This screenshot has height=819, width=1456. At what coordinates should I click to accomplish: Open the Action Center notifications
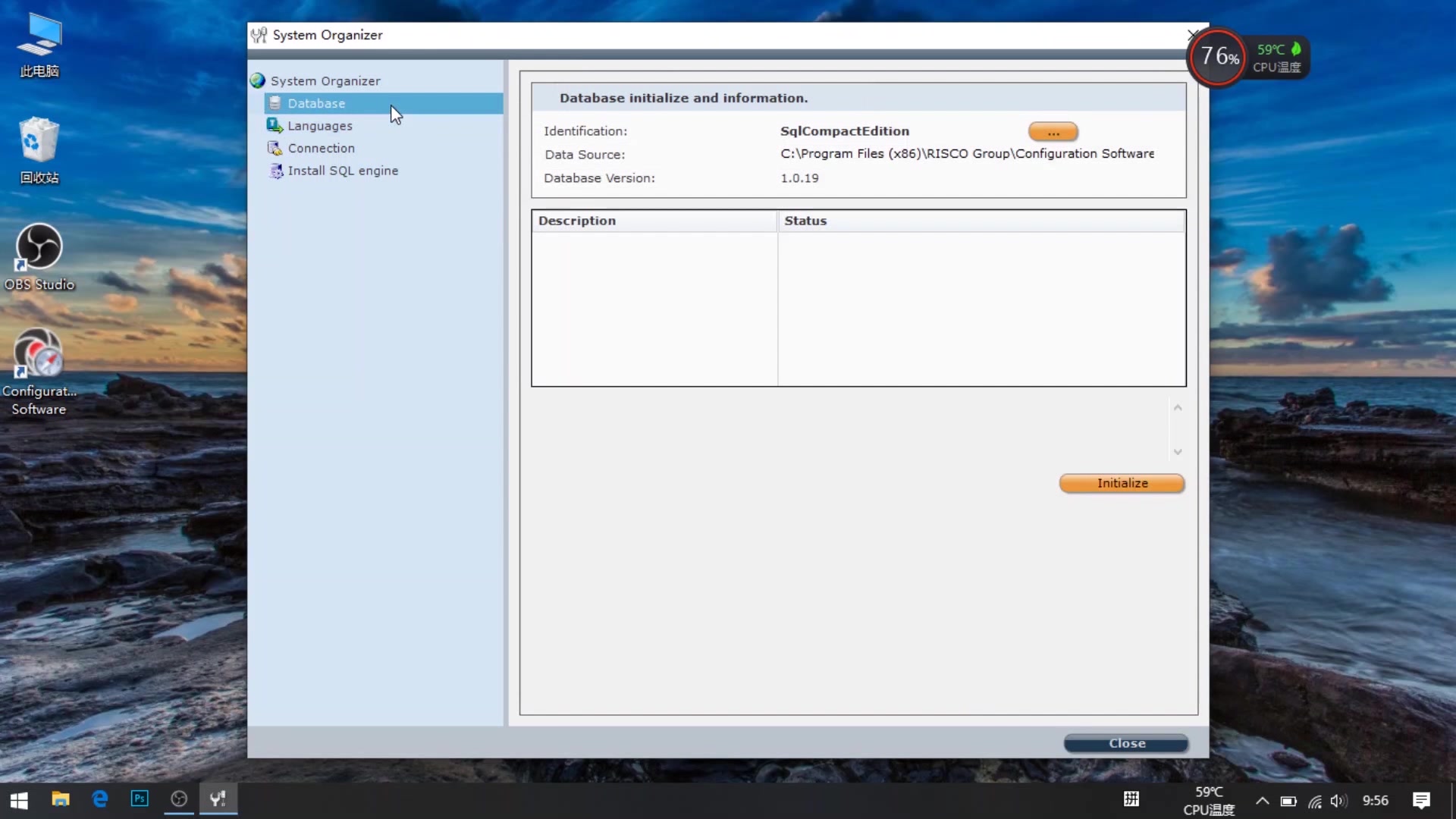coord(1421,800)
